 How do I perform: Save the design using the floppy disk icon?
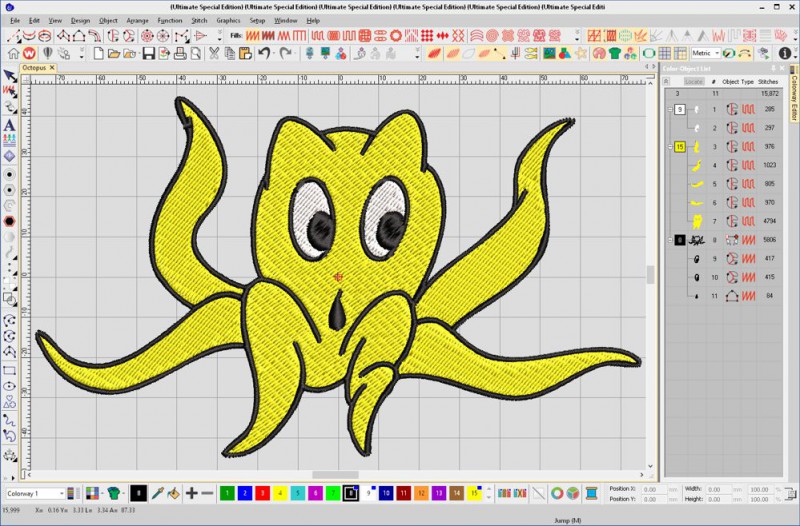pyautogui.click(x=148, y=53)
